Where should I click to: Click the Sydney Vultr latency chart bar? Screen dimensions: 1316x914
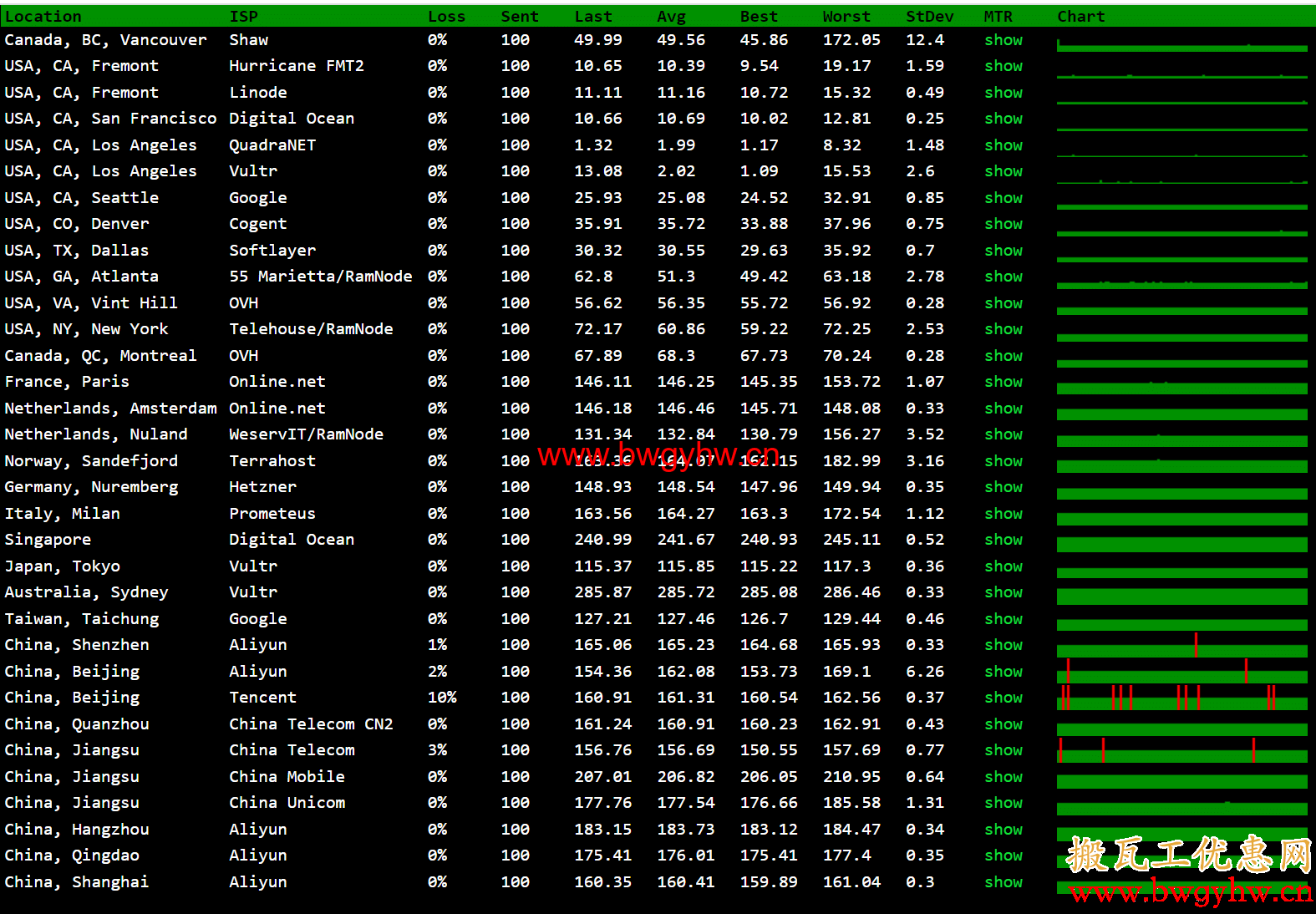tap(1182, 597)
